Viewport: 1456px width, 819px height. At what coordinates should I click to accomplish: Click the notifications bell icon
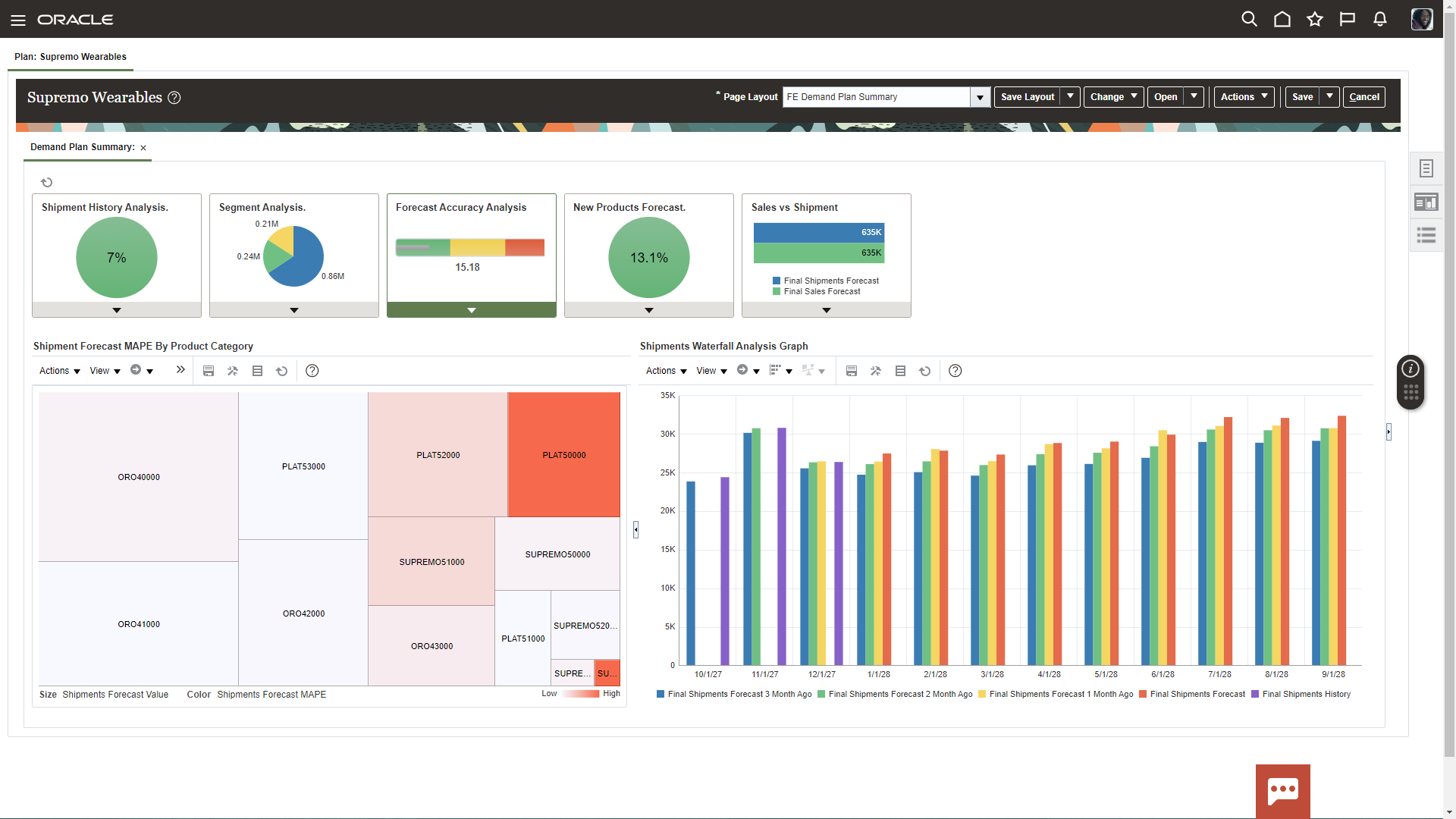pyautogui.click(x=1380, y=19)
